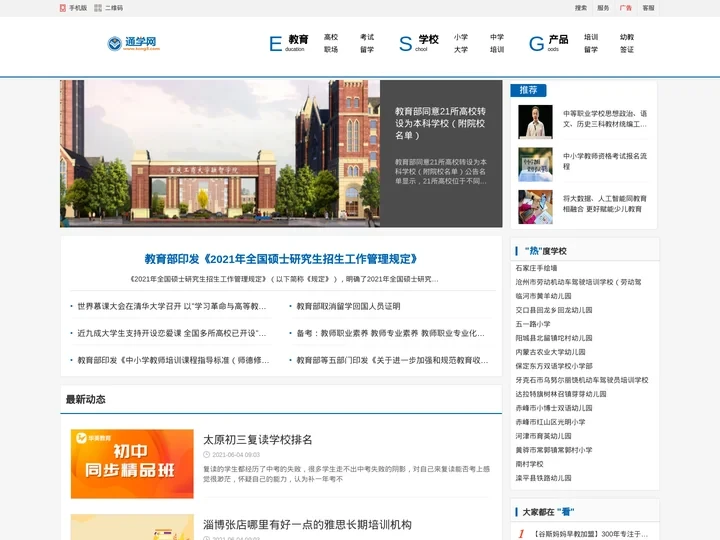Select 培训 under 产品 menu
The image size is (720, 540).
[591, 37]
